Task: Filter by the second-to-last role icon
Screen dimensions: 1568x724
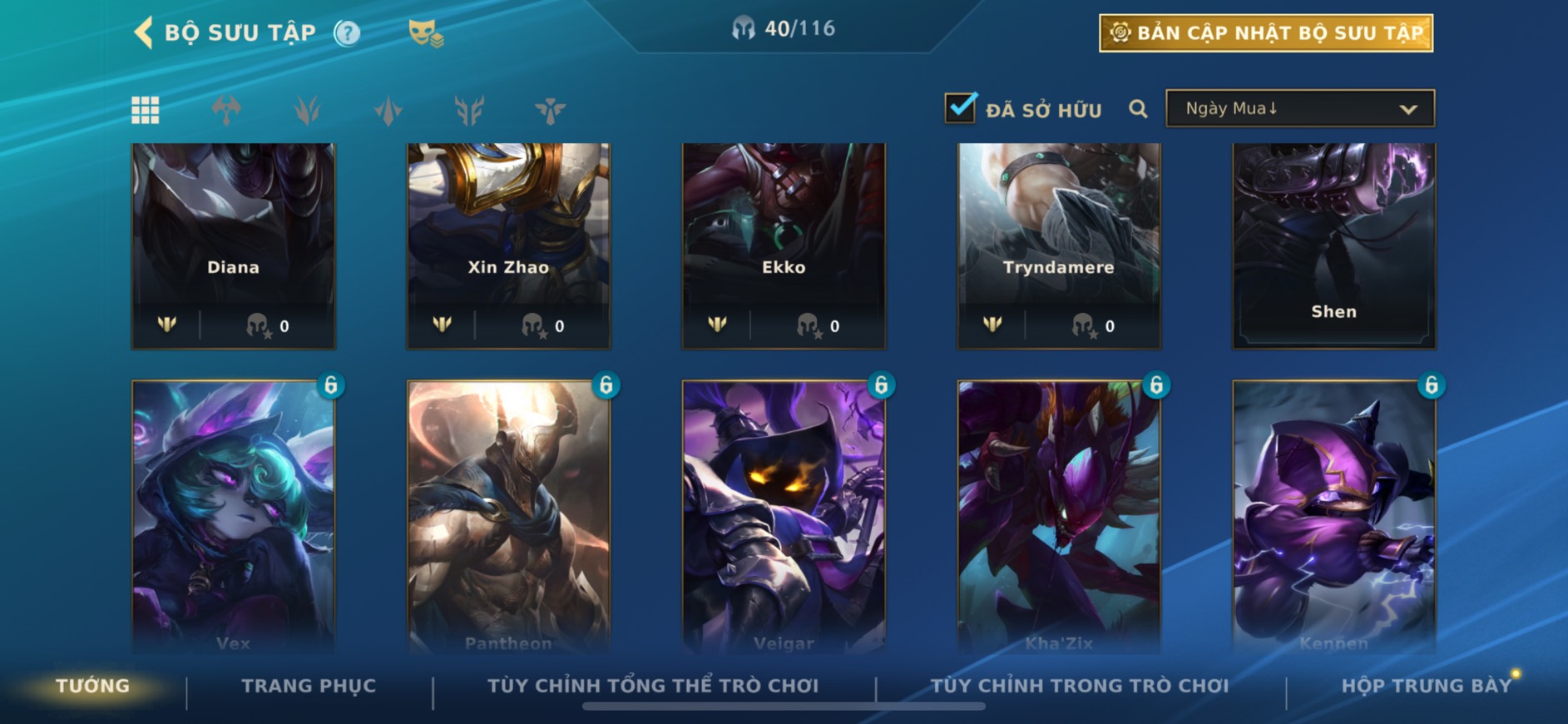Action: (x=469, y=110)
